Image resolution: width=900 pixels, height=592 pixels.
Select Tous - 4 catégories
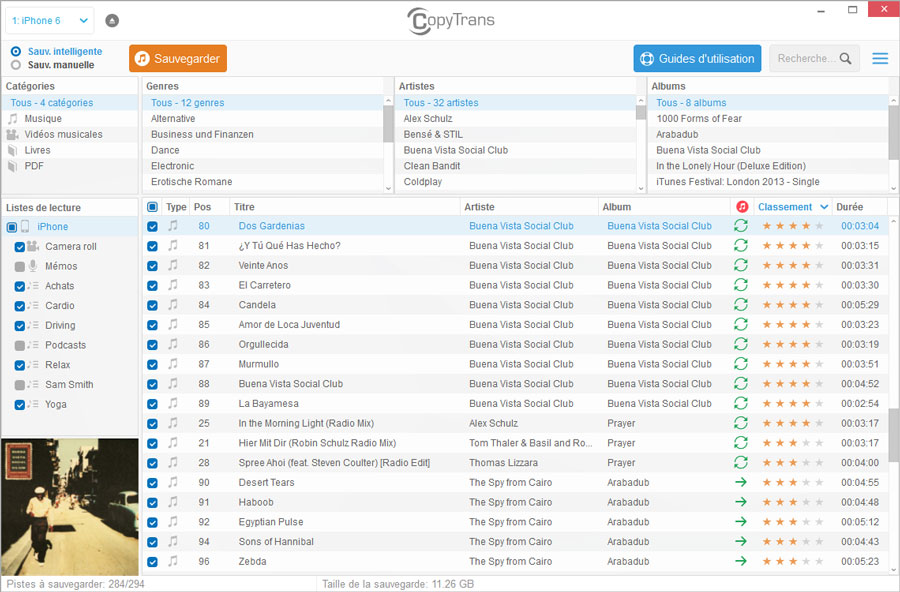(x=70, y=103)
